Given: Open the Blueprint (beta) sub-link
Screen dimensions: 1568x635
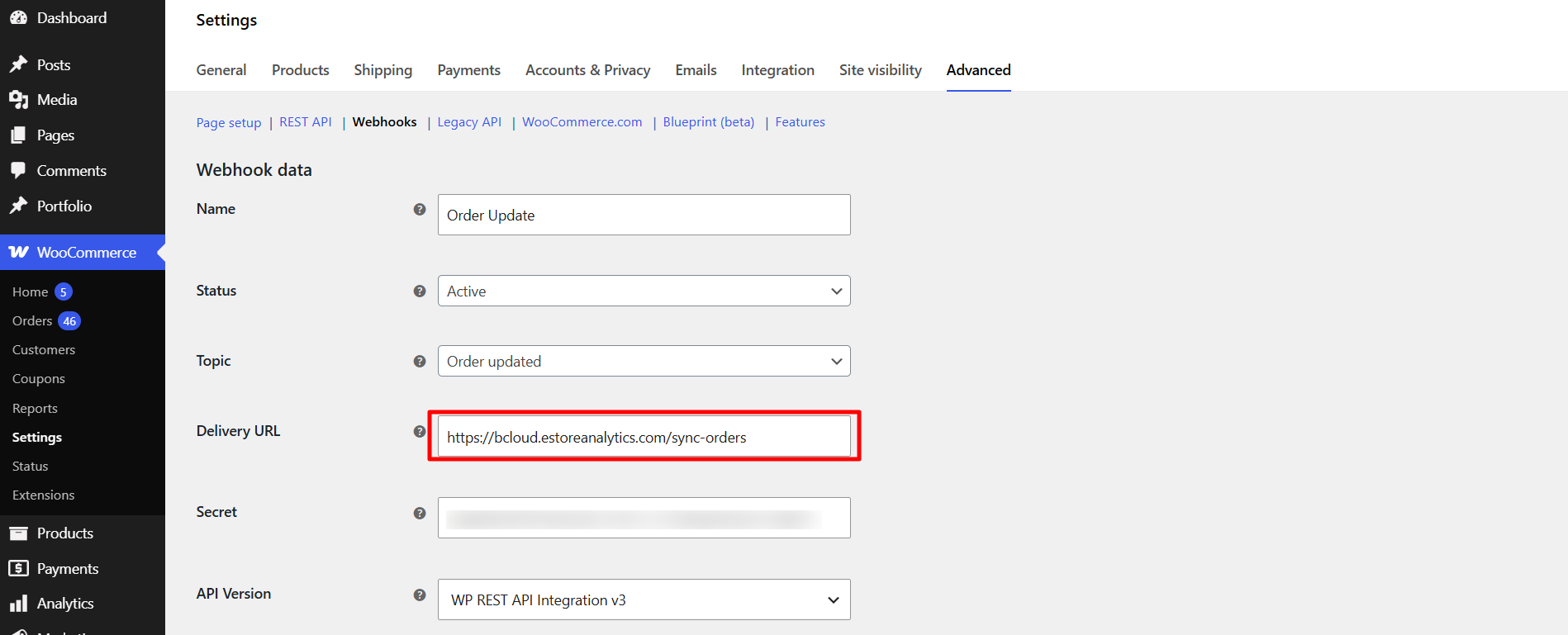Looking at the screenshot, I should 709,122.
